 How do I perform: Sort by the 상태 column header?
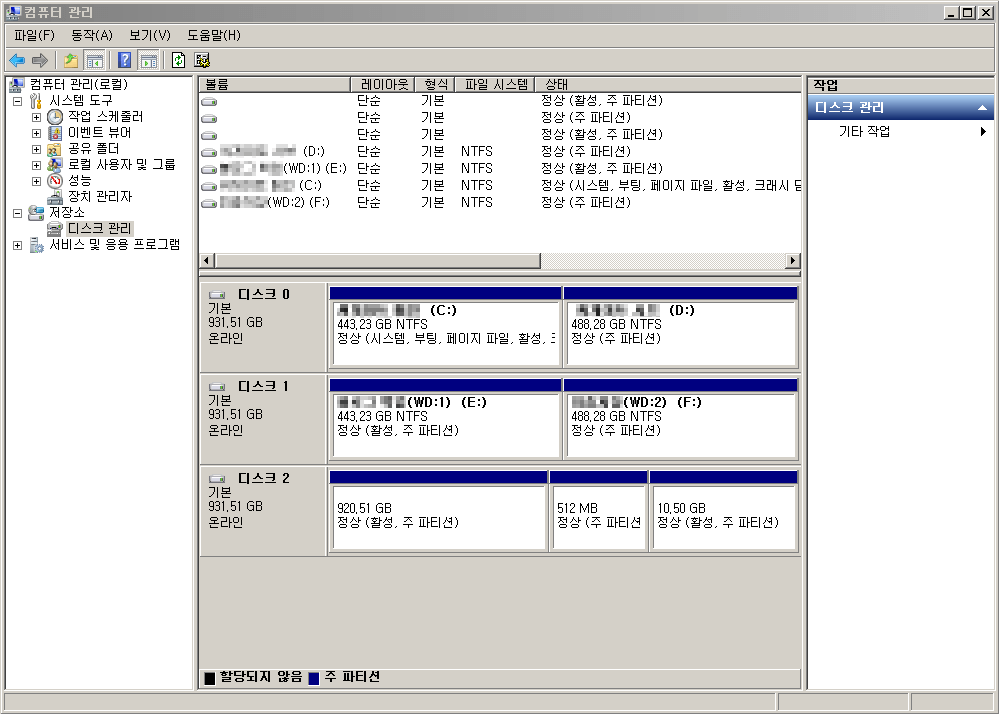(x=668, y=84)
